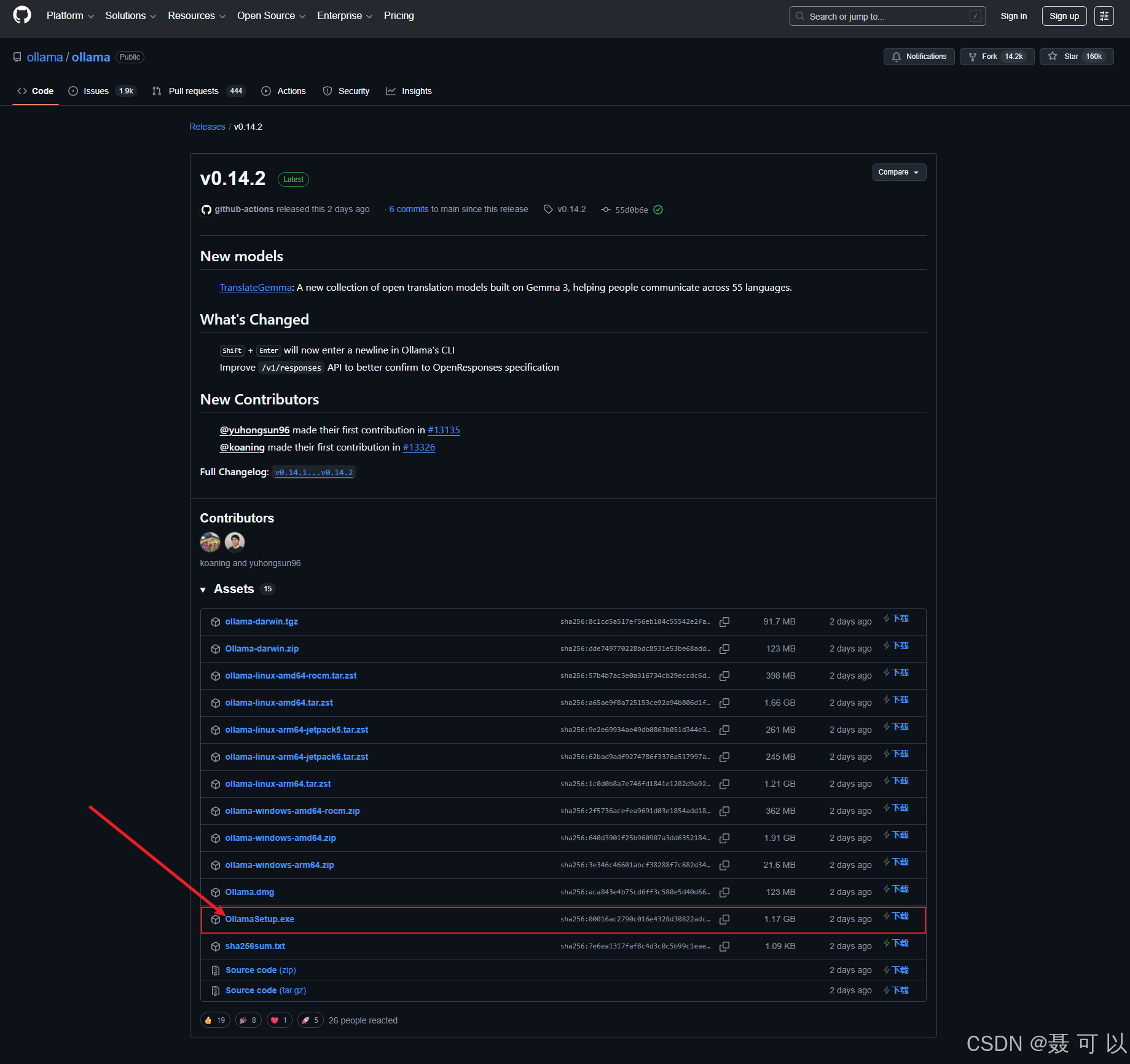
Task: Click the heart reaction with 1
Action: 279,1020
